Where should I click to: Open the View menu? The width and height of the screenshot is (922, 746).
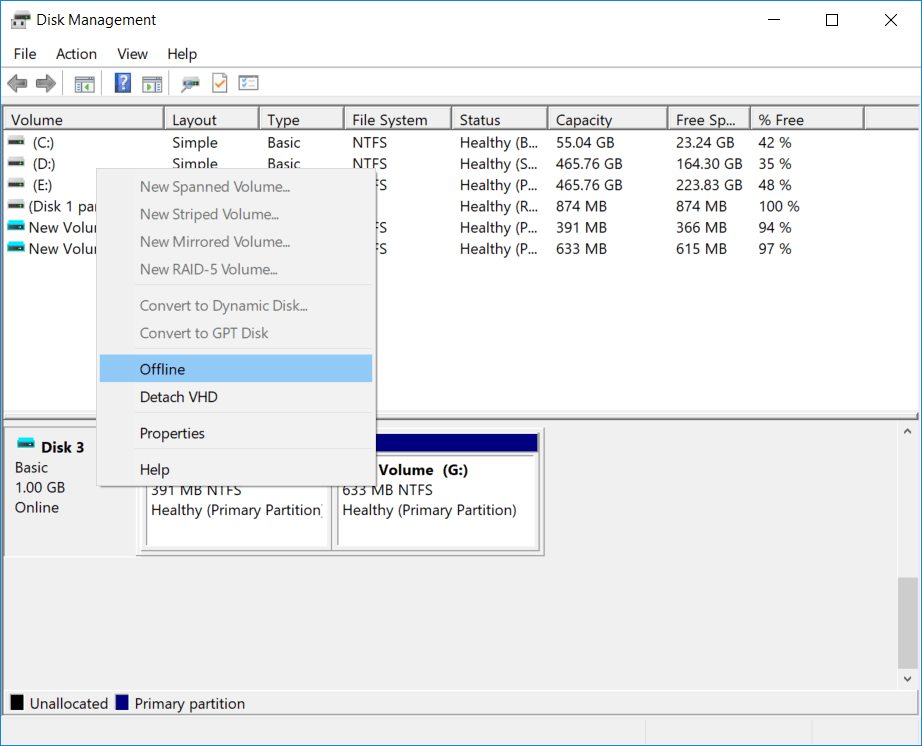132,54
